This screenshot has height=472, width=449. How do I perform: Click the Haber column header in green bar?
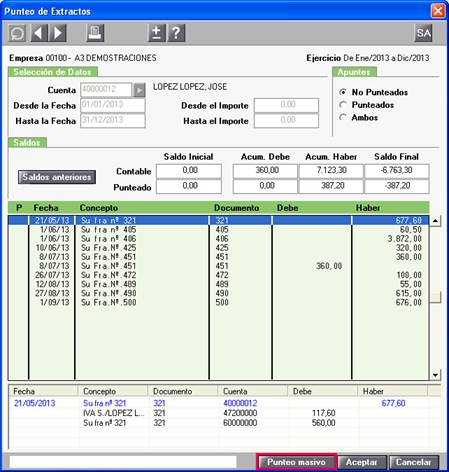click(368, 208)
